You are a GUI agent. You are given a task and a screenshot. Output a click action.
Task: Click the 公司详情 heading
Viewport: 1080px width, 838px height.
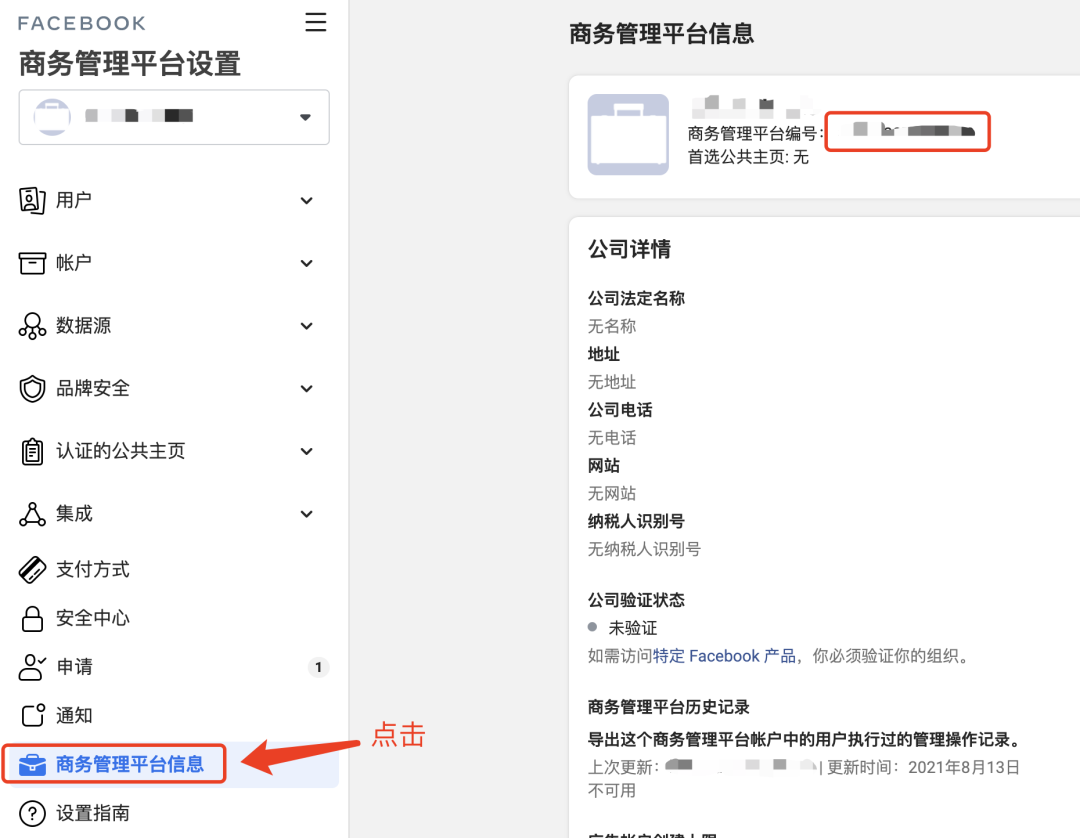(x=629, y=249)
